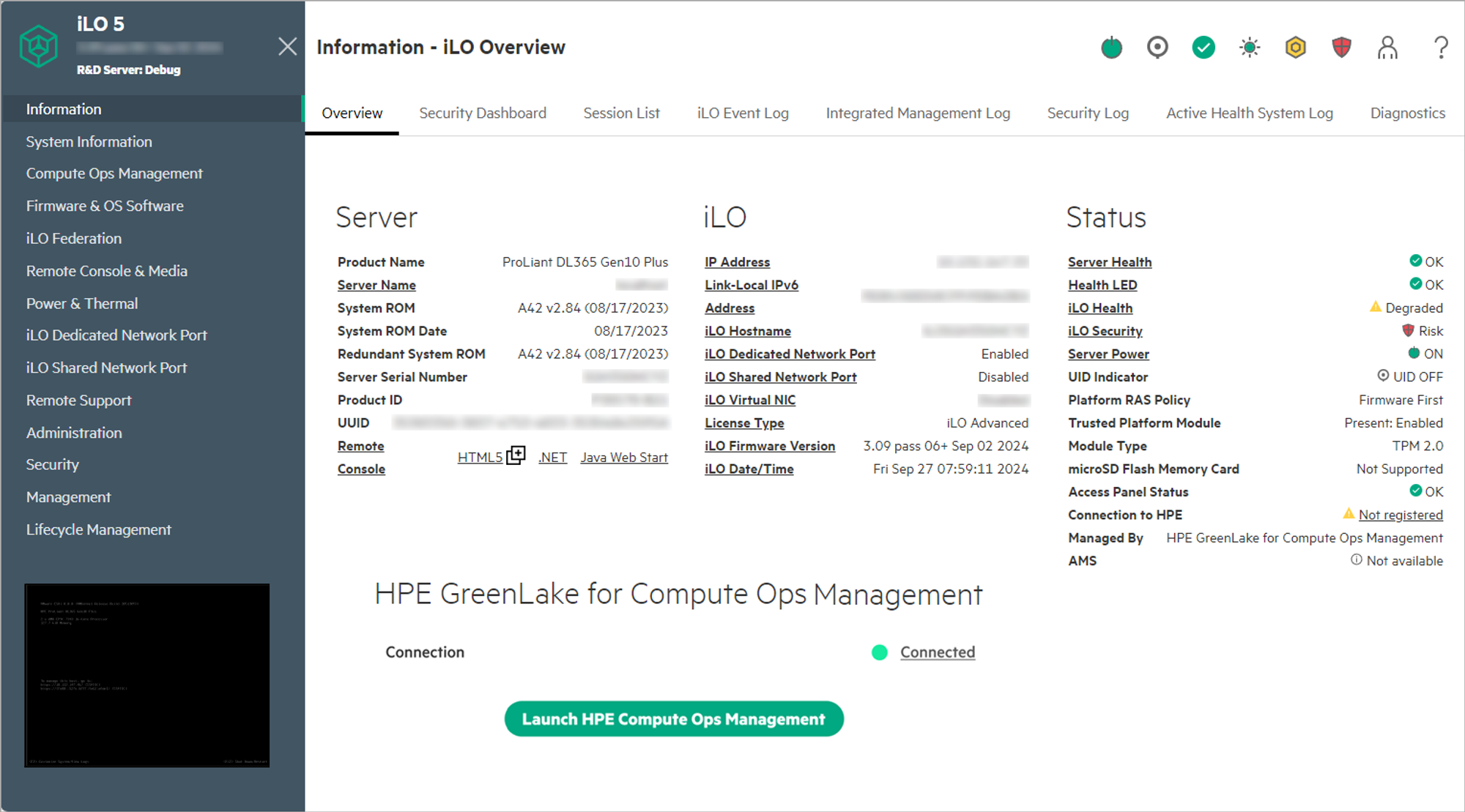Click the Degraded warning triangle icon
The image size is (1465, 812).
coord(1376,307)
